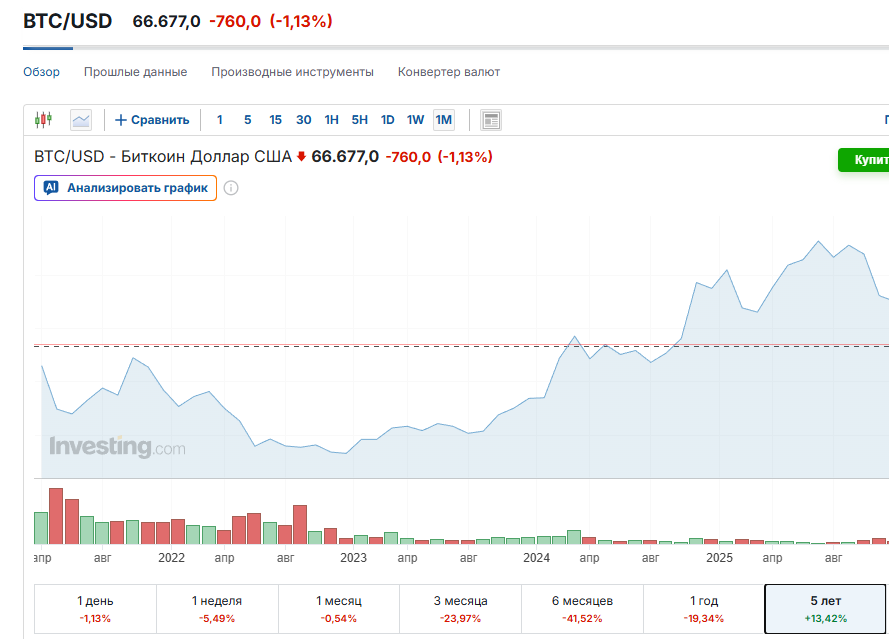
Task: Switch to the candlestick chart type
Action: (x=42, y=120)
